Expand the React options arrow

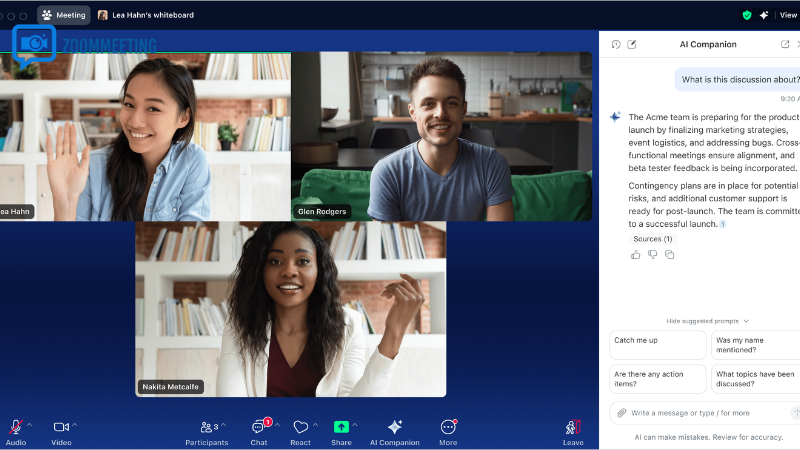[x=315, y=425]
